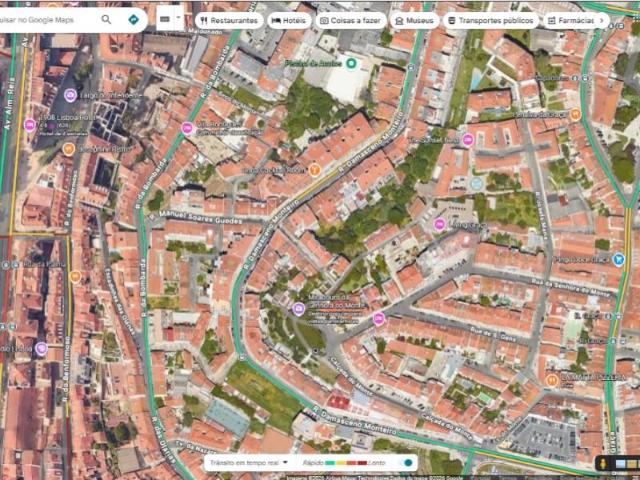Click the Transportes públicos chip
640x480 pixels.
tap(492, 20)
